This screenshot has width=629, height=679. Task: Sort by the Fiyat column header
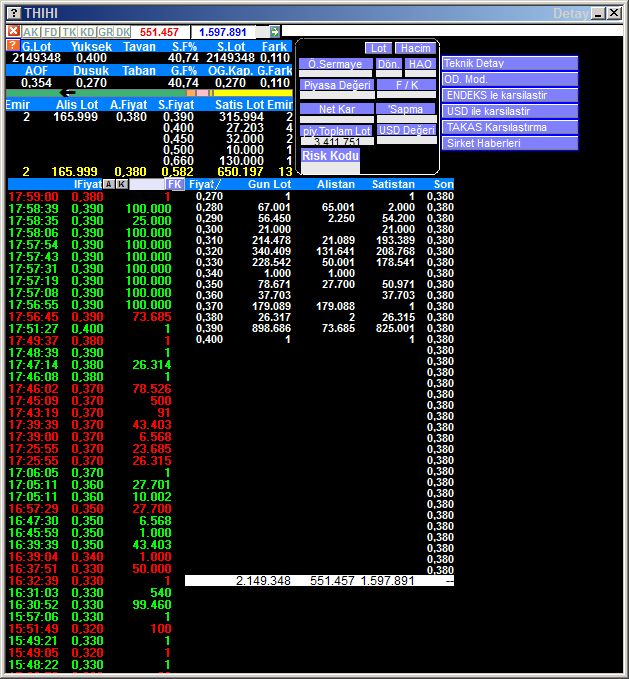[205, 184]
